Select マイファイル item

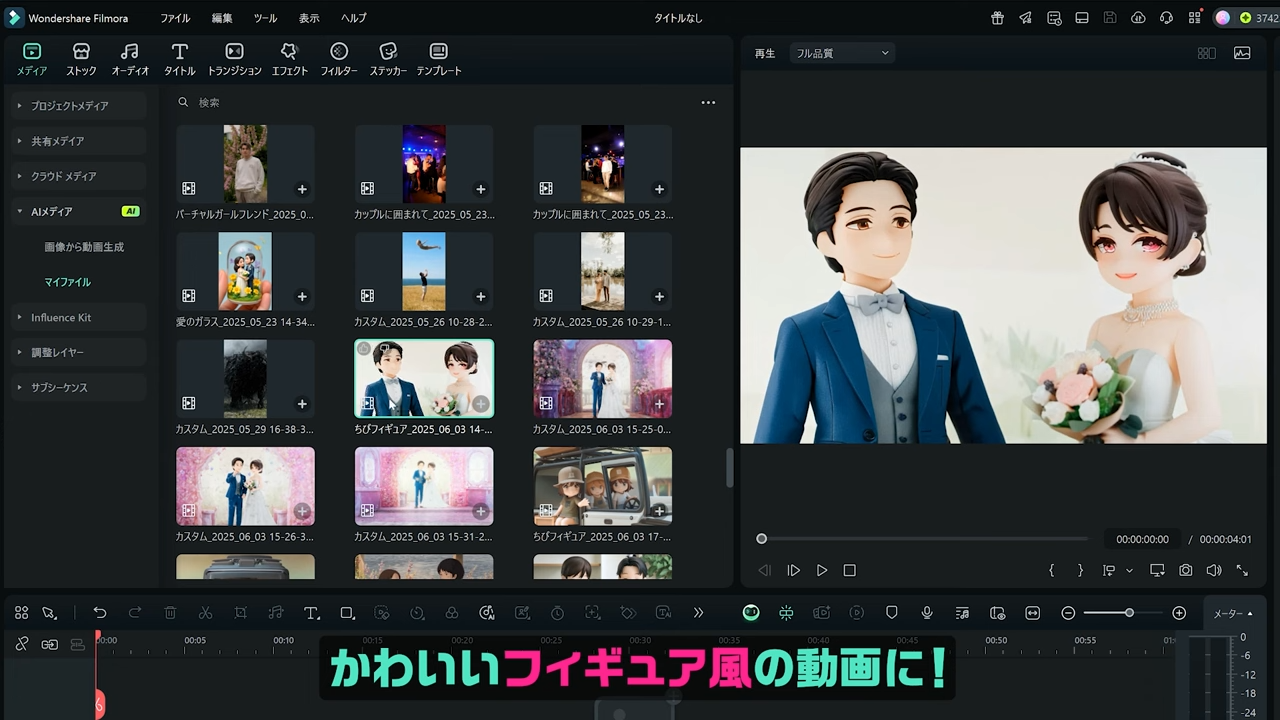pos(67,282)
